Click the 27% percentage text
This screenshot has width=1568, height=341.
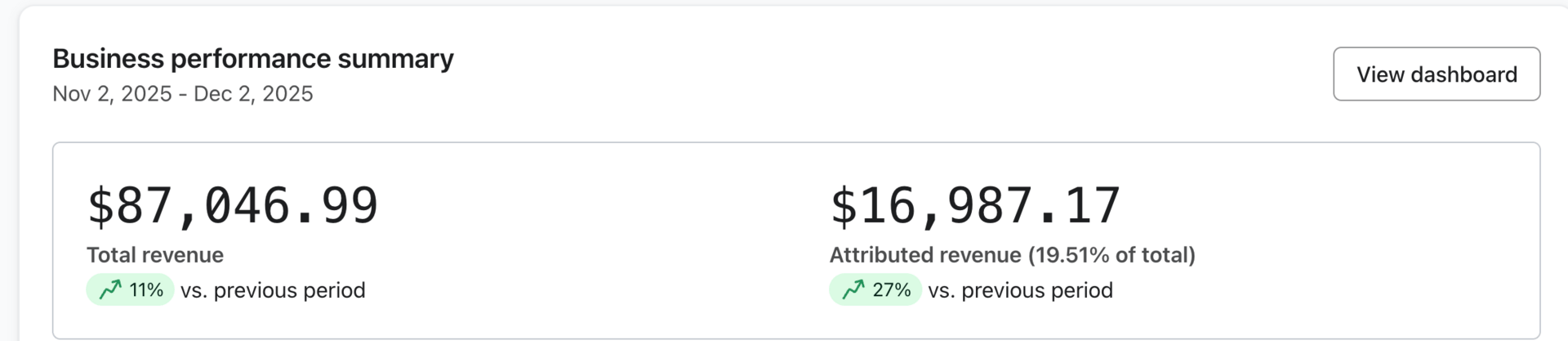tap(891, 290)
